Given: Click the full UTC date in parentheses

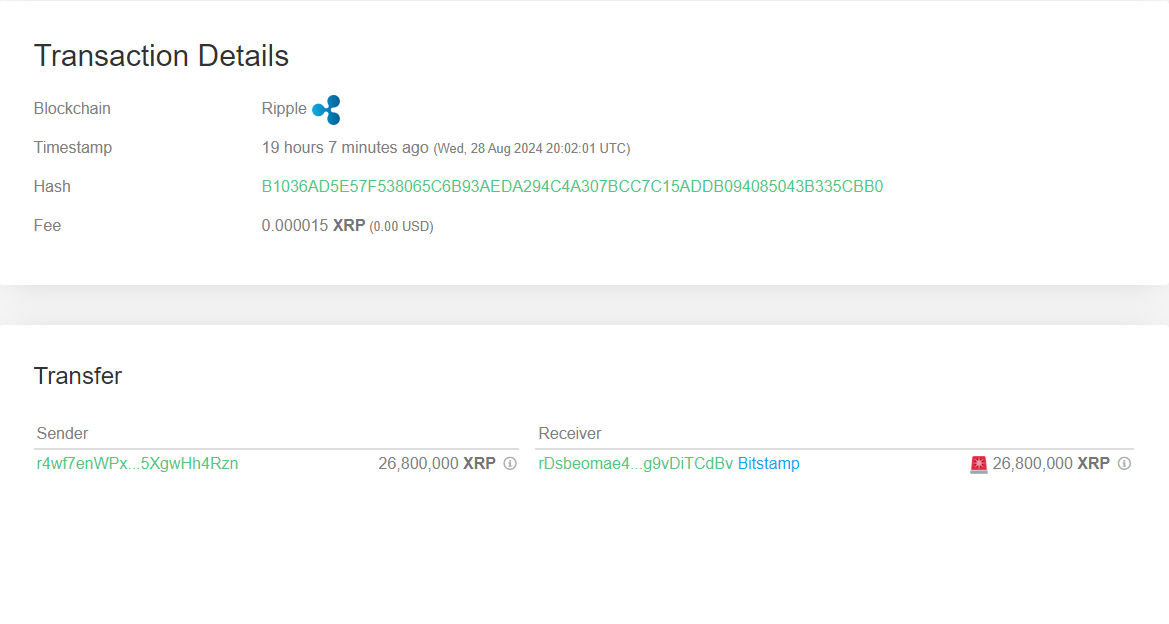Looking at the screenshot, I should [531, 149].
